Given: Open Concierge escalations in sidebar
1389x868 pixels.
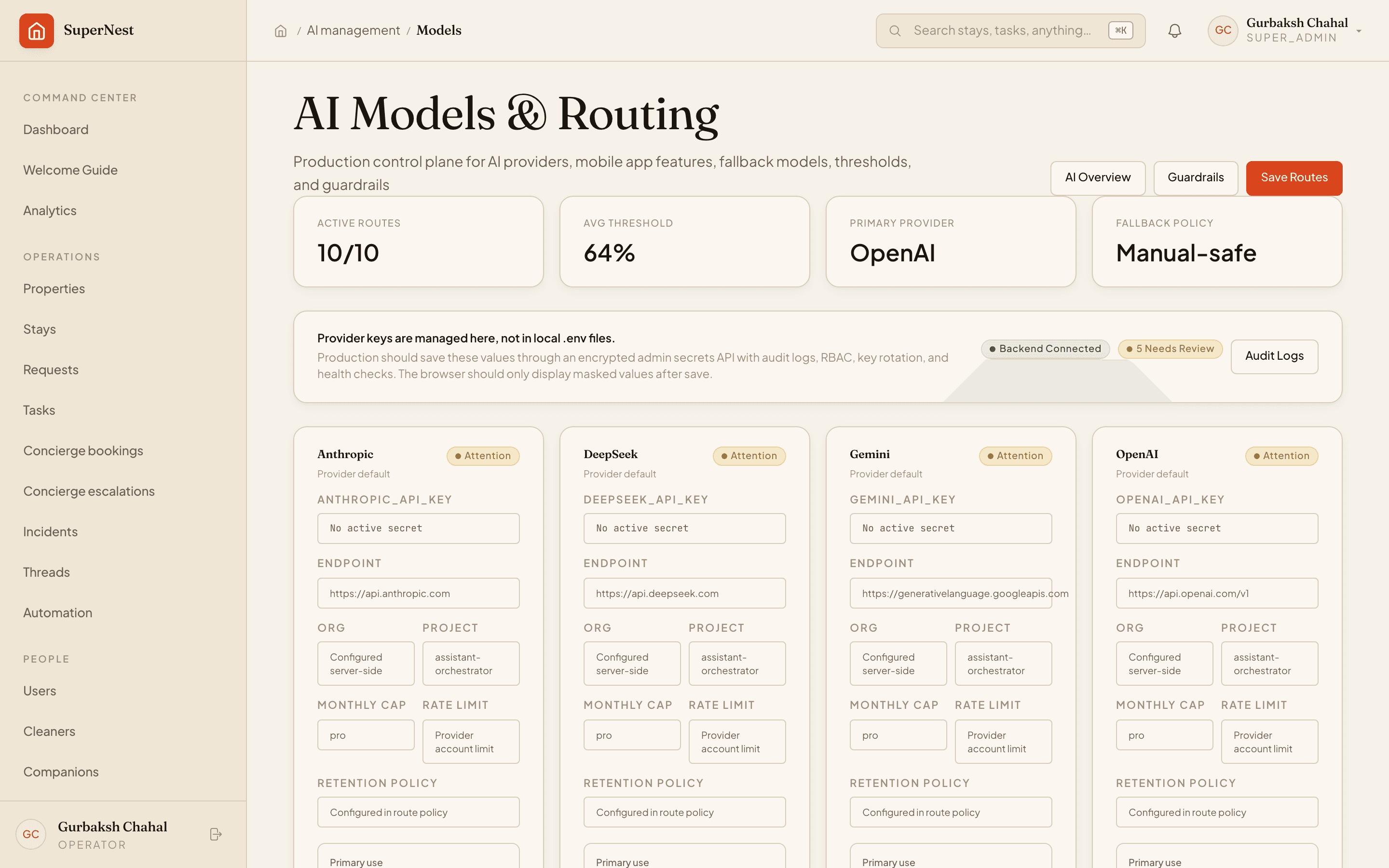Looking at the screenshot, I should point(89,491).
